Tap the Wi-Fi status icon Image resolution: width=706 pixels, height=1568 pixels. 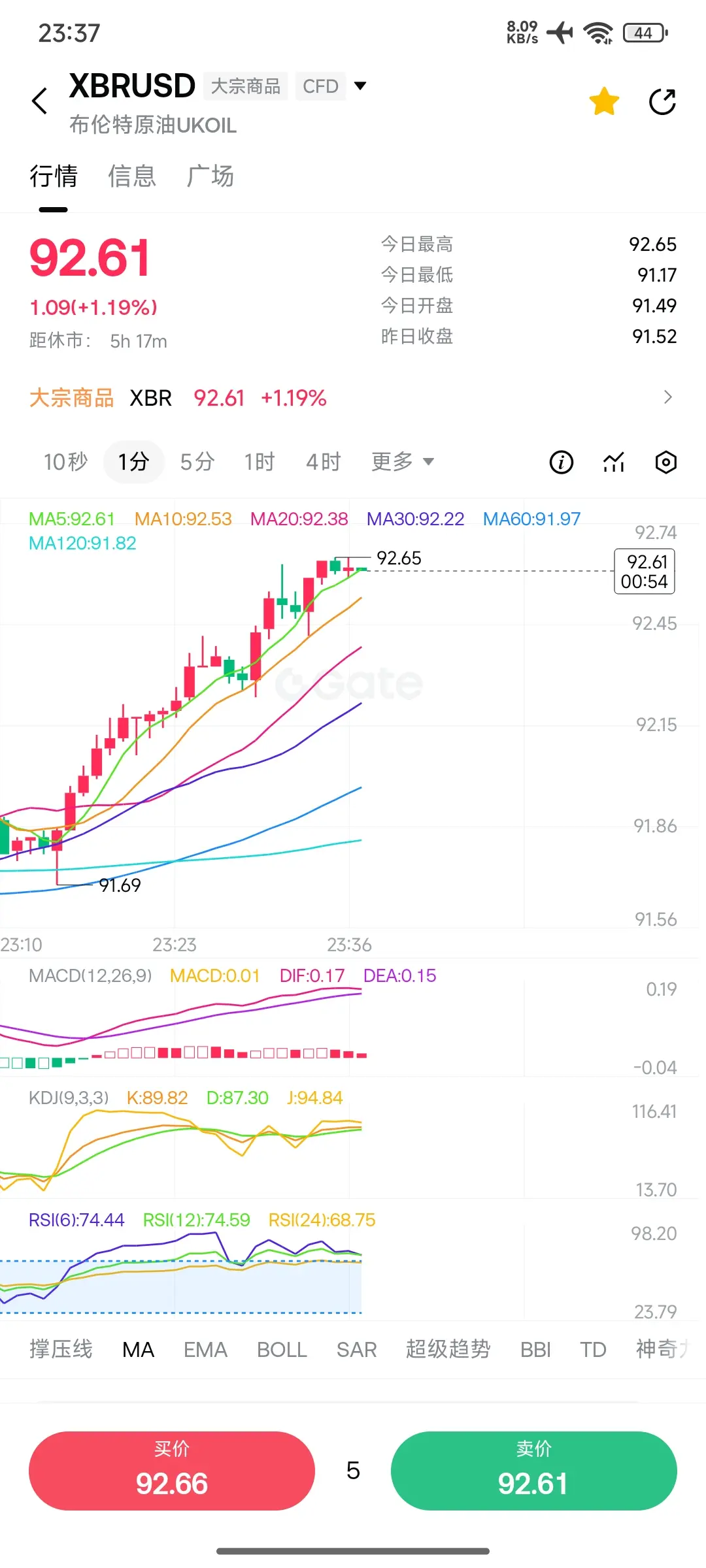point(598,33)
